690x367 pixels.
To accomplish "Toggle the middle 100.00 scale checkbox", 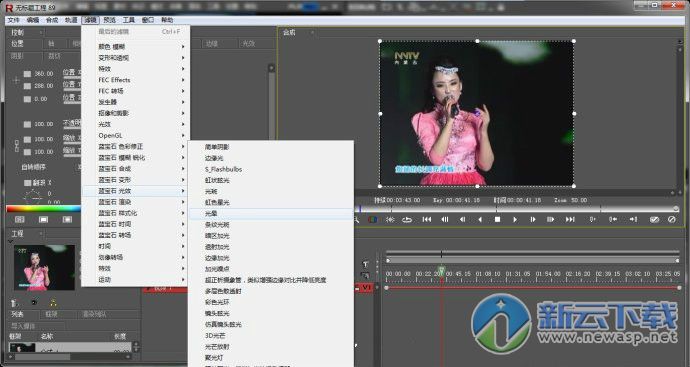I will [27, 139].
